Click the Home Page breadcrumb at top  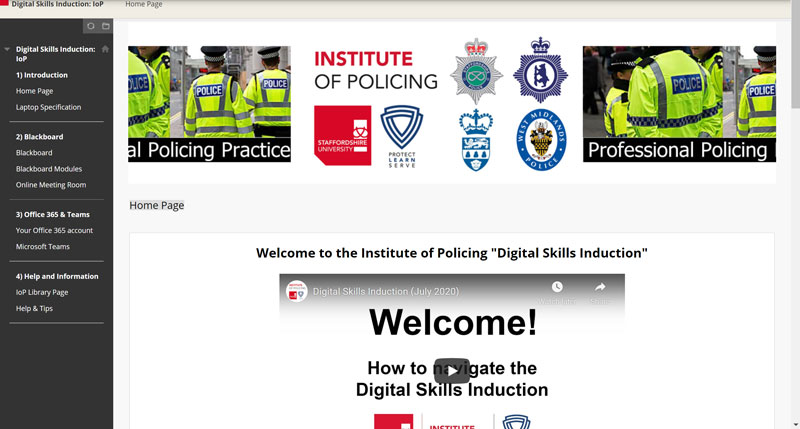(144, 4)
